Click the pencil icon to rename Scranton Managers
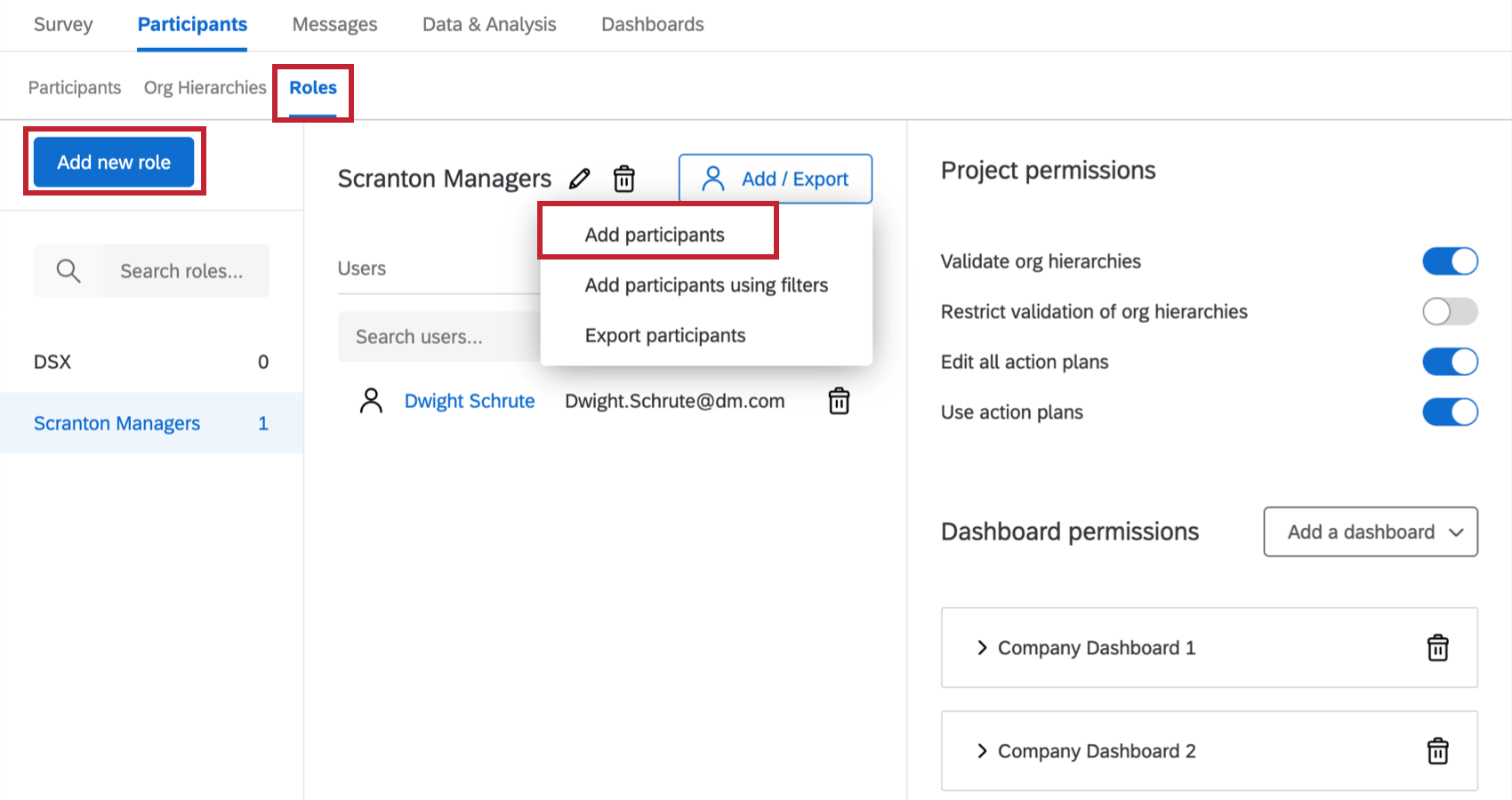Viewport: 1512px width, 800px height. (x=579, y=179)
